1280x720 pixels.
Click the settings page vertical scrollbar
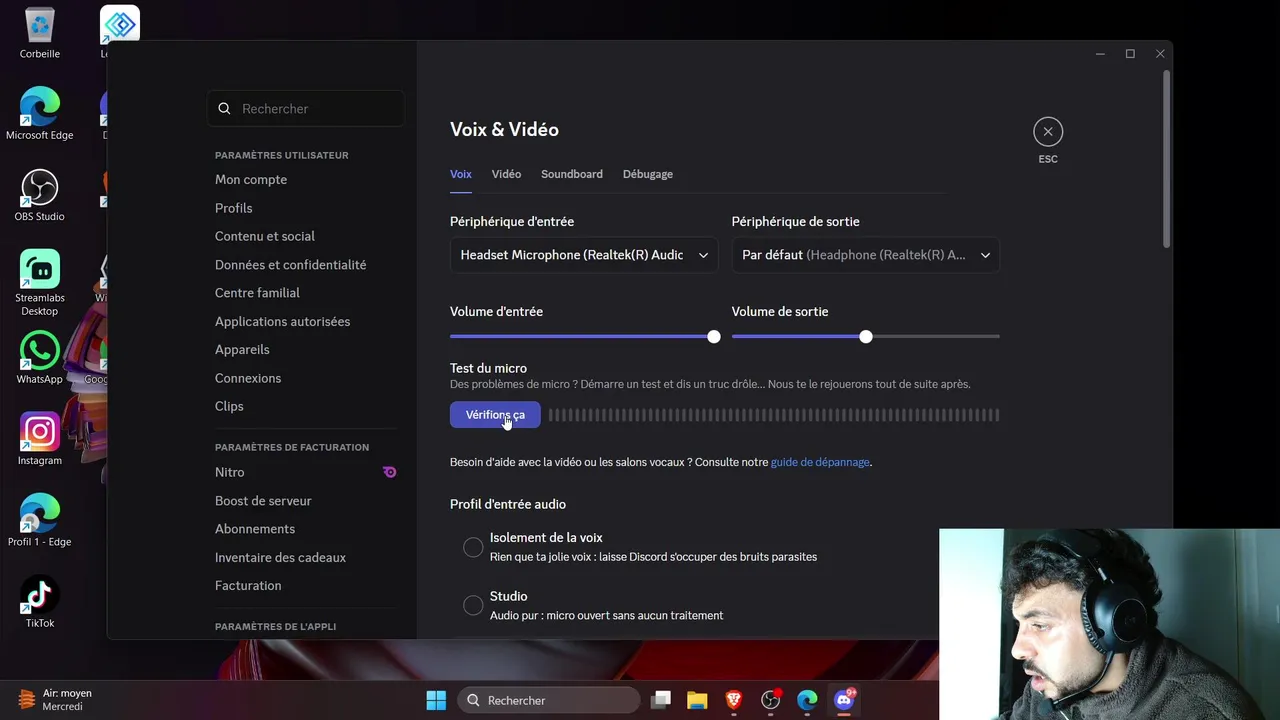coord(1166,160)
